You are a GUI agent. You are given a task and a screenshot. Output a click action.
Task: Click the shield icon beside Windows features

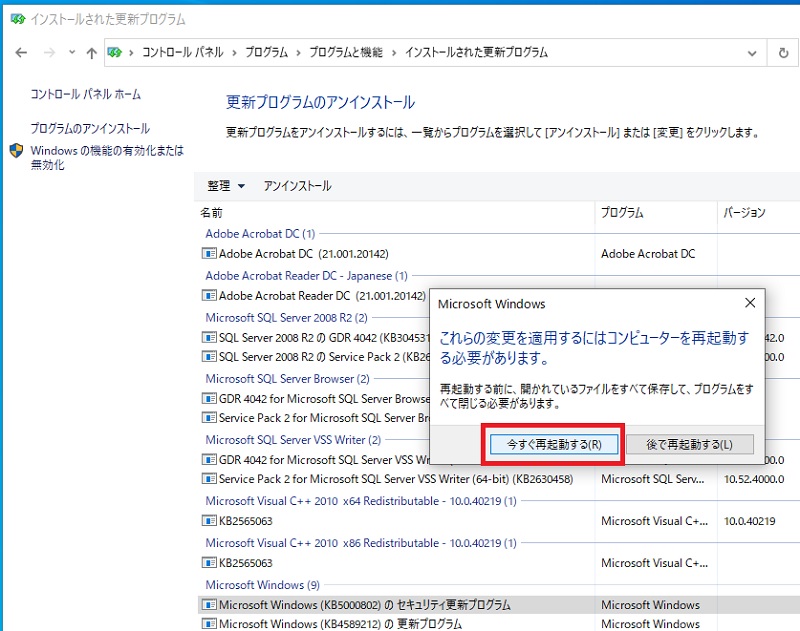click(x=16, y=150)
